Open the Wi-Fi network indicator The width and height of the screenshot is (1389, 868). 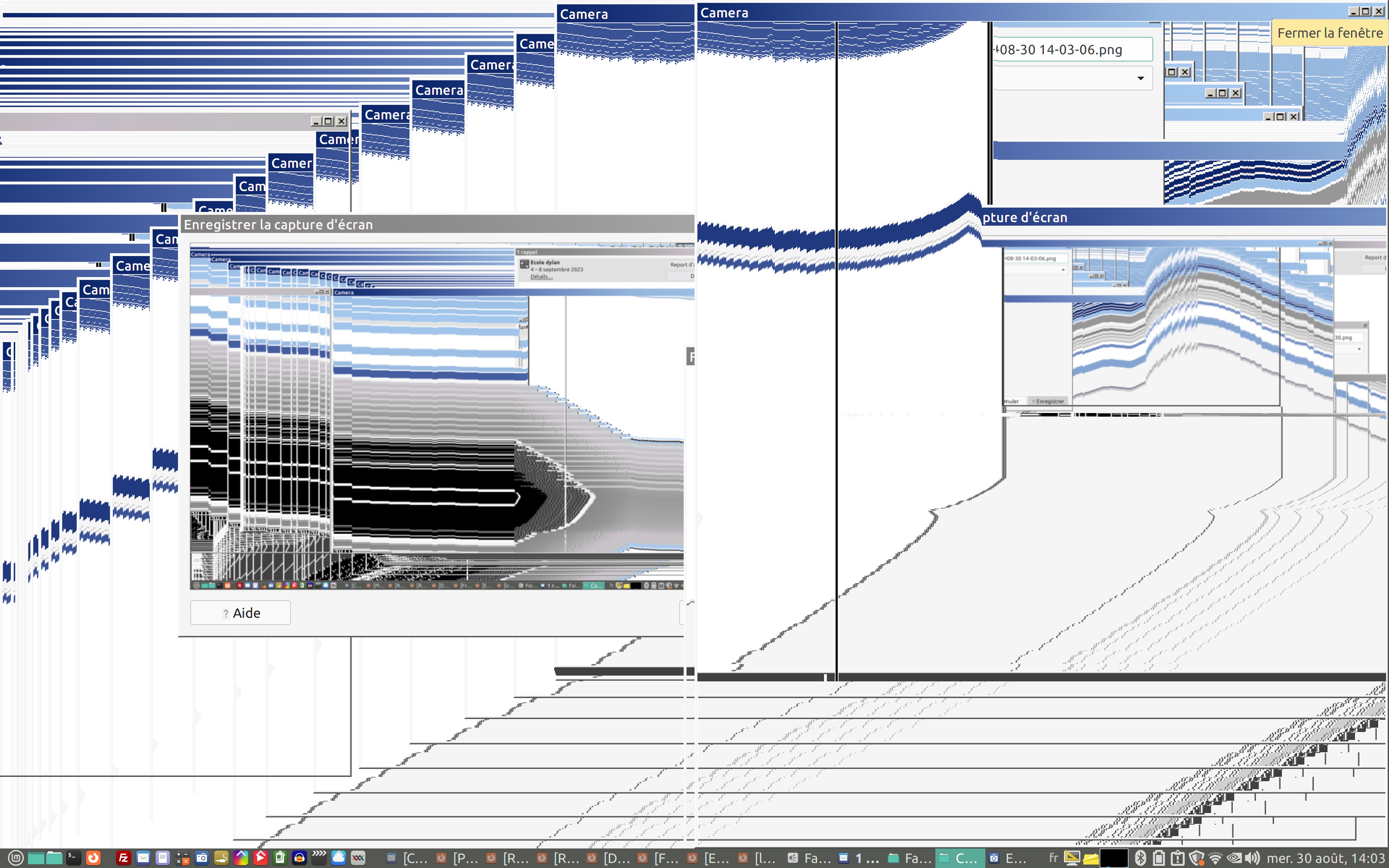tap(1215, 858)
